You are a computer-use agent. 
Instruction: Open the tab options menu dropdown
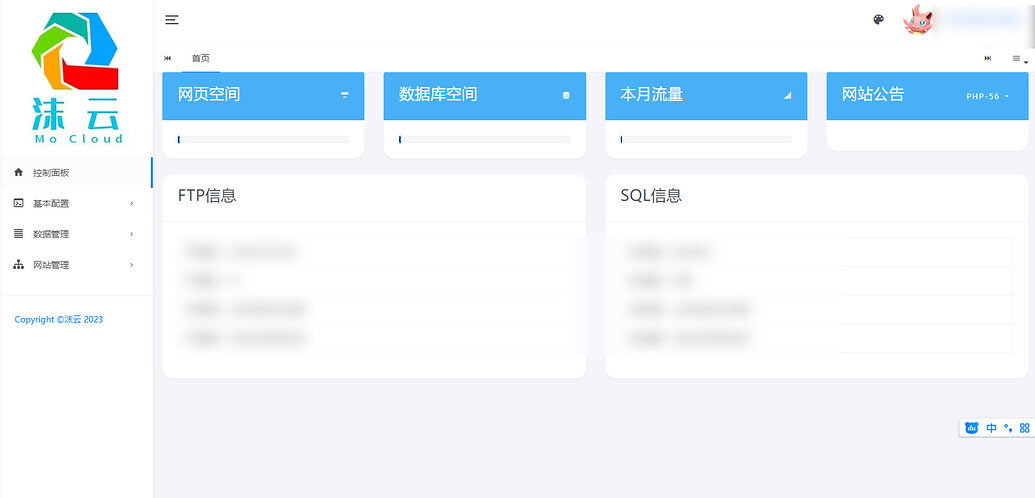tap(1020, 59)
